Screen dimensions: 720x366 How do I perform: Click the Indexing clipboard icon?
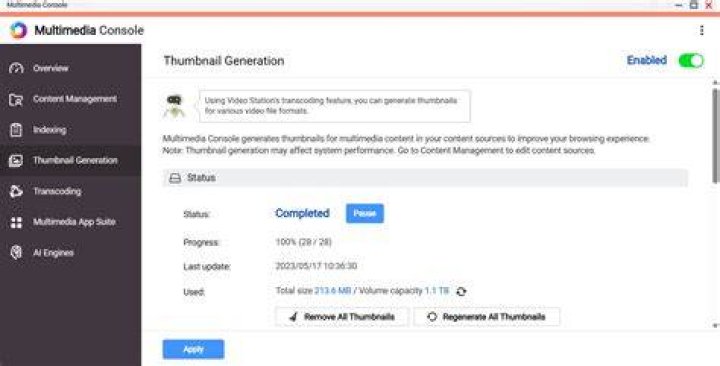(16, 130)
